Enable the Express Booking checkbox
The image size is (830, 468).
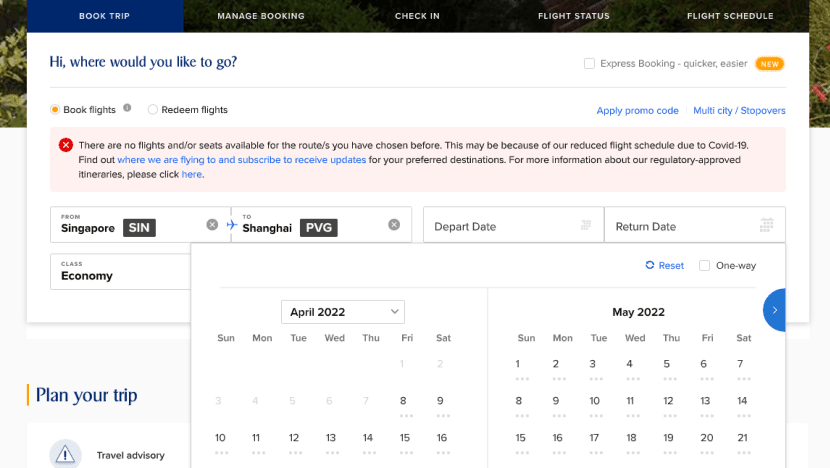click(590, 63)
